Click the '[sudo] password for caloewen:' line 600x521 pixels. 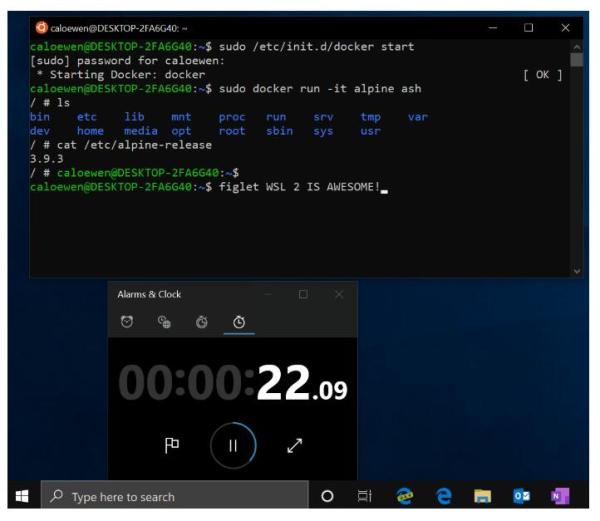(x=127, y=61)
